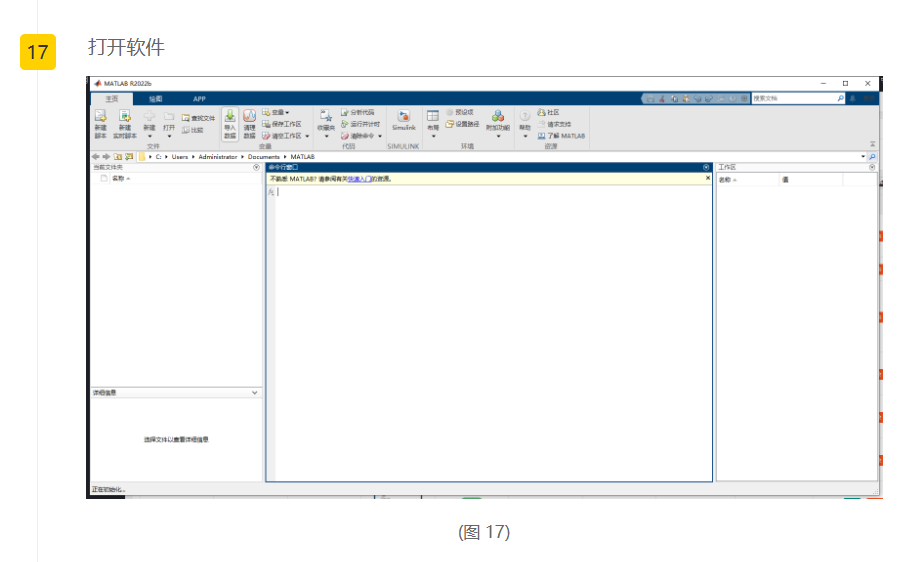The image size is (907, 562).
Task: Select Administrator in the address path
Action: click(217, 157)
